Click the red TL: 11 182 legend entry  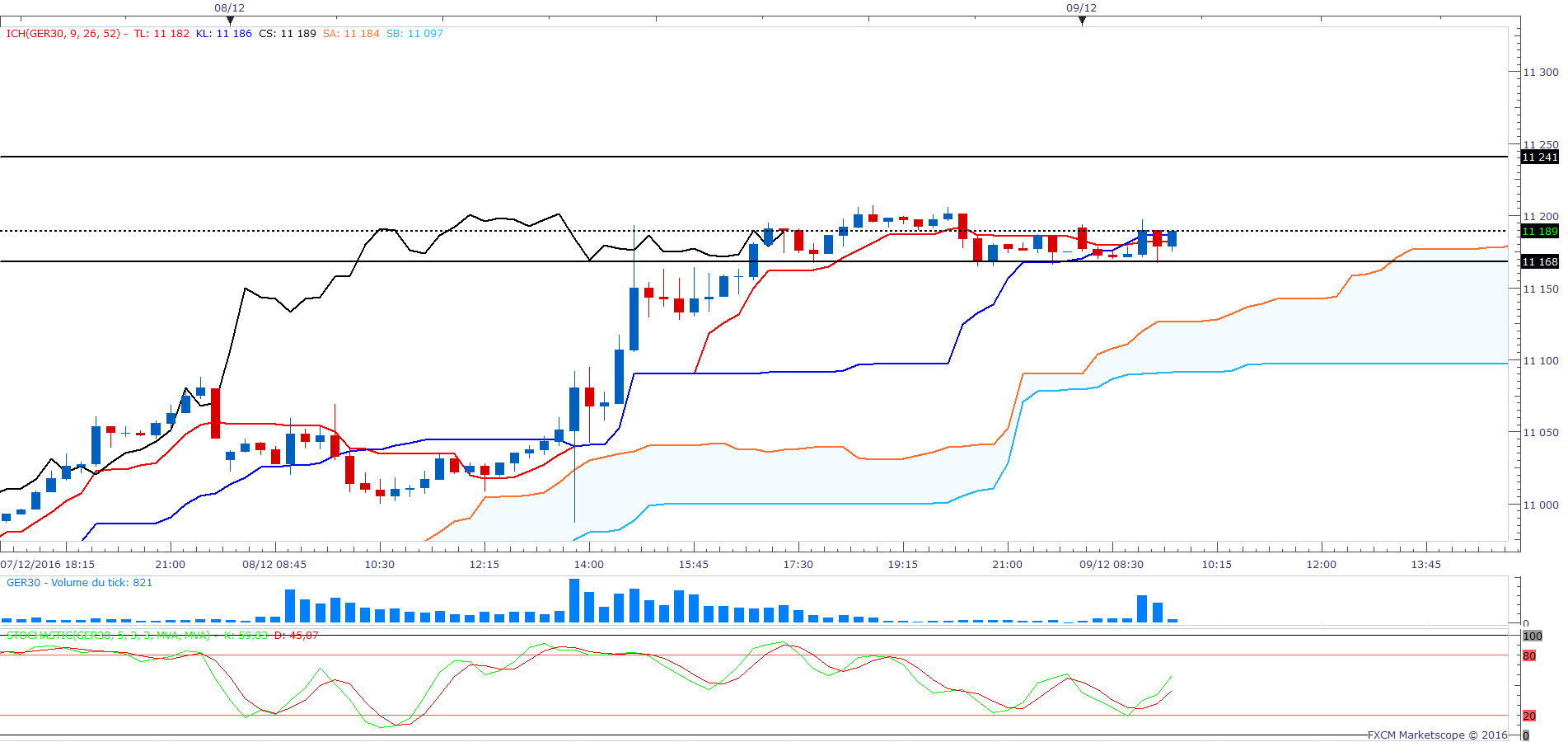point(161,34)
